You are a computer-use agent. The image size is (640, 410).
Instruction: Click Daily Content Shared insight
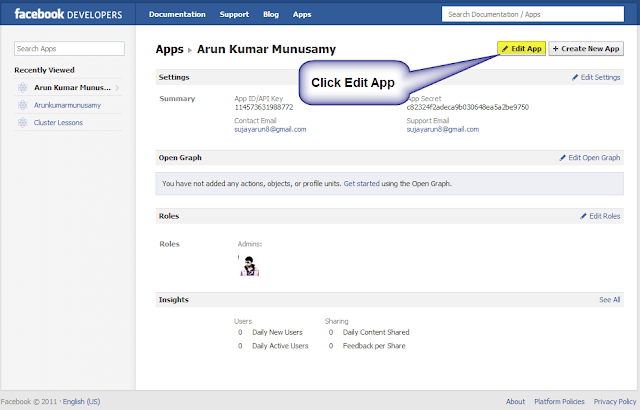376,332
